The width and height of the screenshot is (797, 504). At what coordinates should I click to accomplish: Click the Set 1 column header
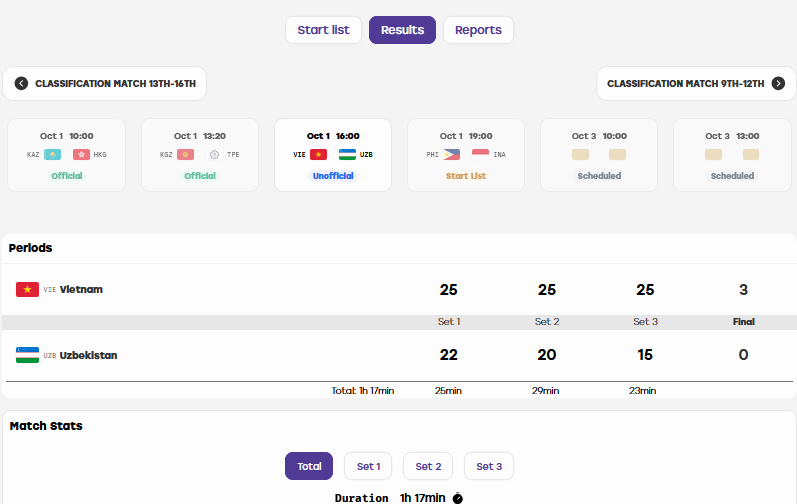pos(449,322)
